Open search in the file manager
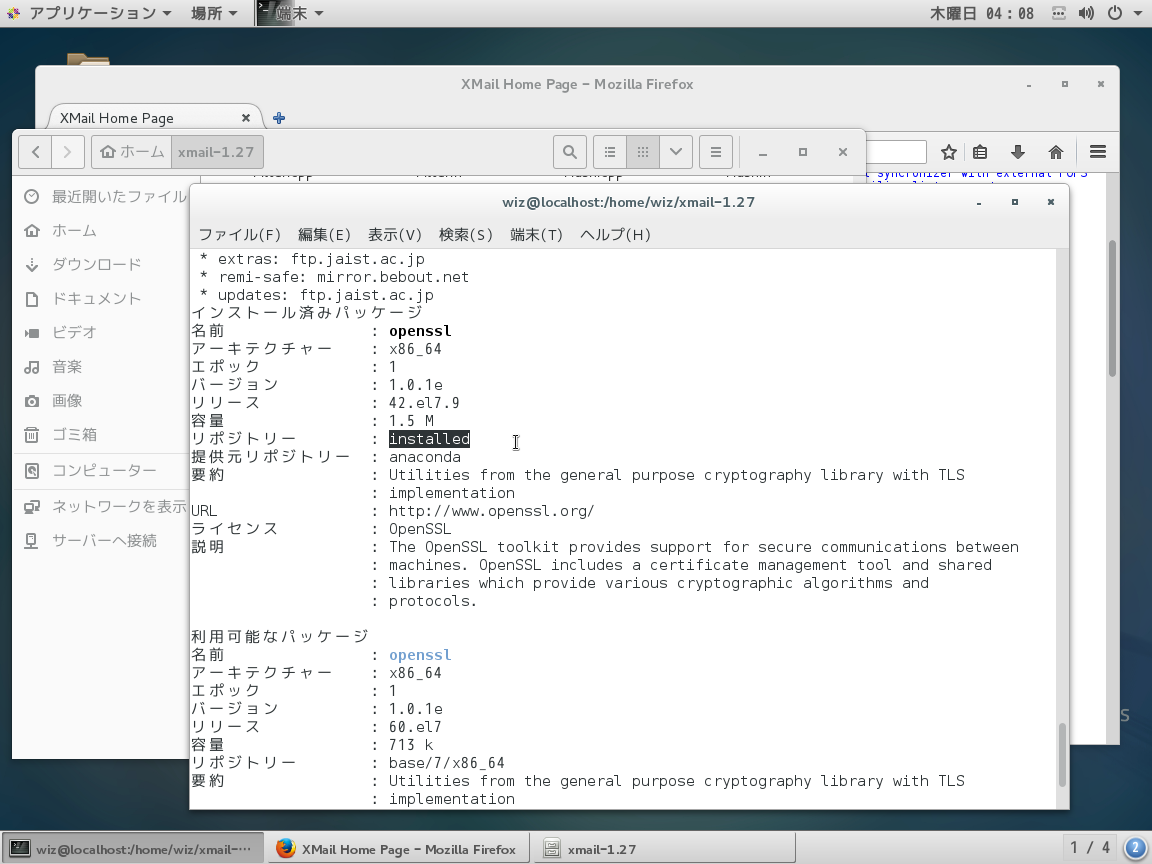 [x=569, y=152]
